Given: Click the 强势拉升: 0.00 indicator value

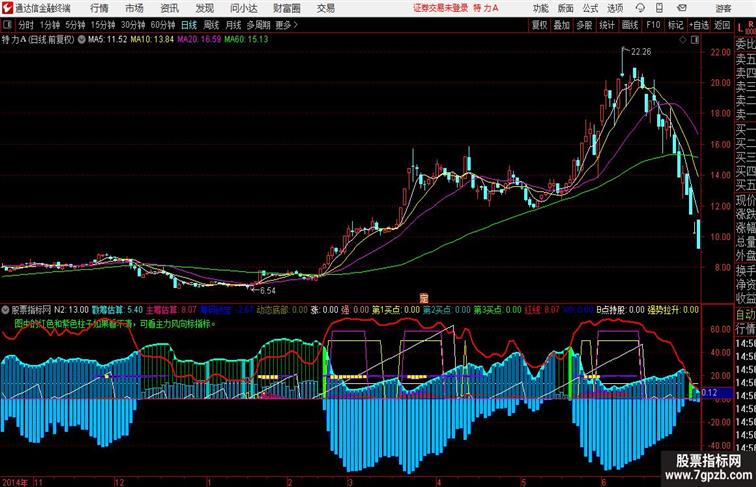Looking at the screenshot, I should (x=673, y=310).
